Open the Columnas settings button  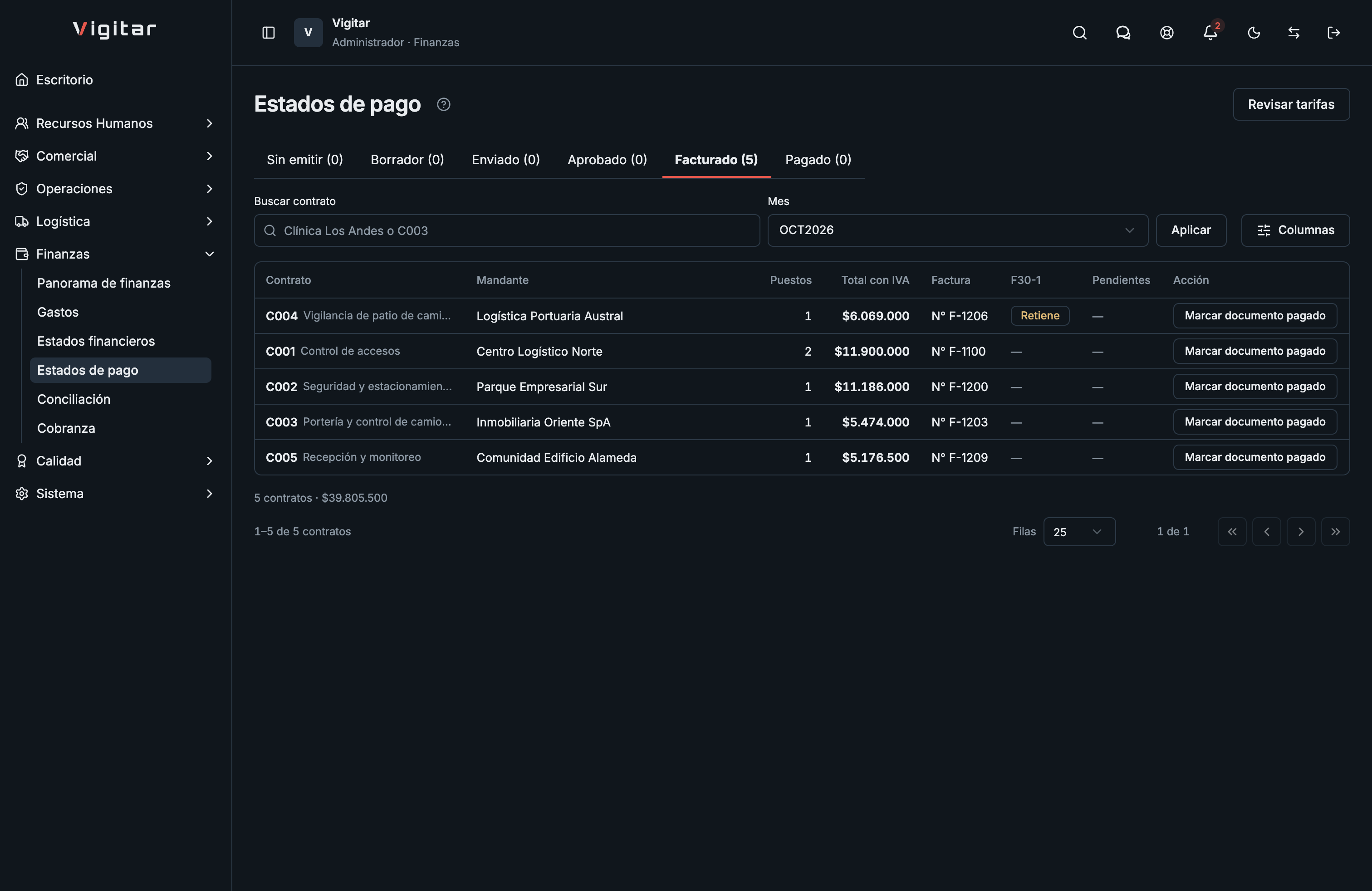[1295, 230]
